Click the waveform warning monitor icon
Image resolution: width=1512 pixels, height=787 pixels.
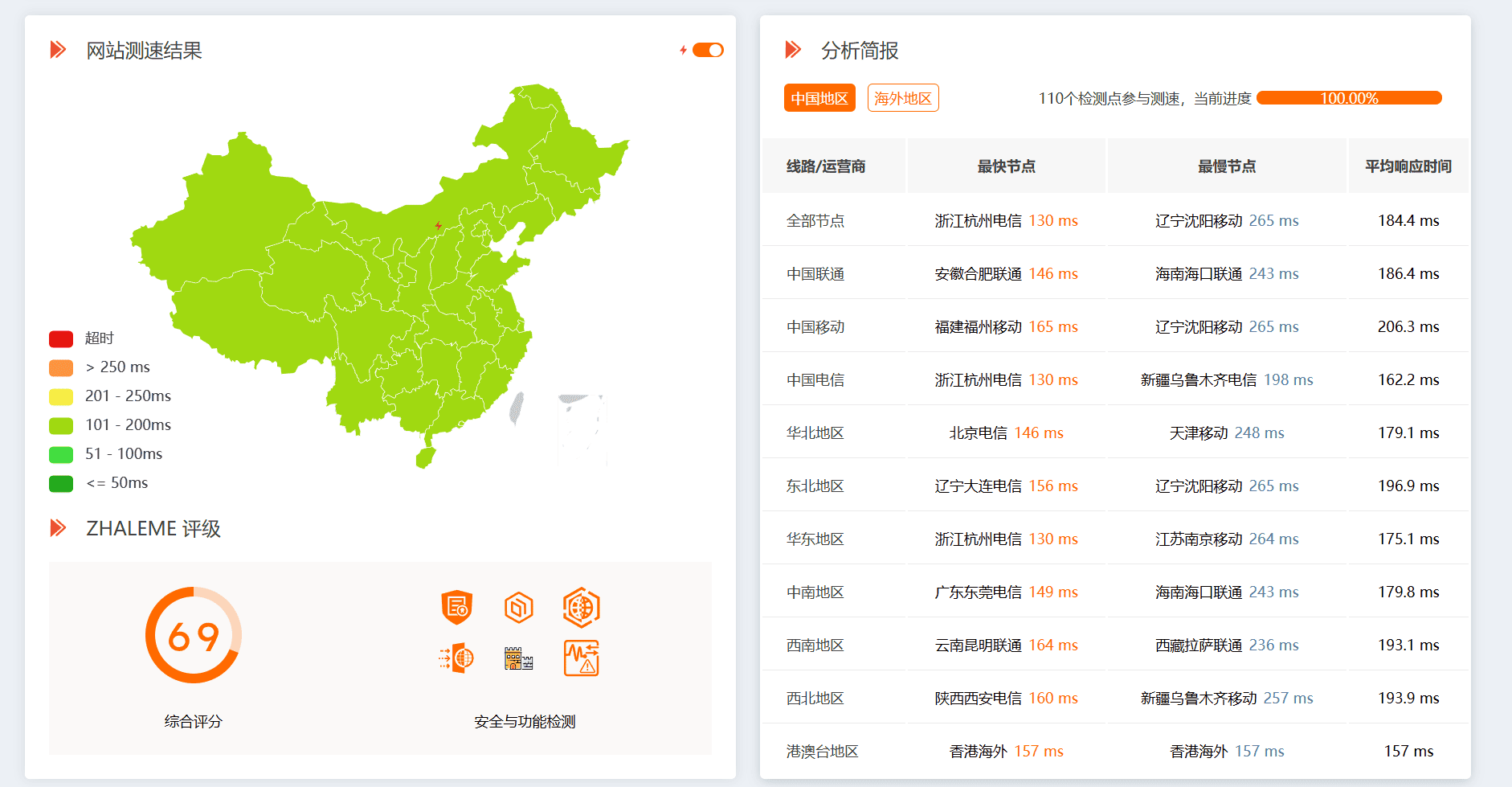coord(581,658)
